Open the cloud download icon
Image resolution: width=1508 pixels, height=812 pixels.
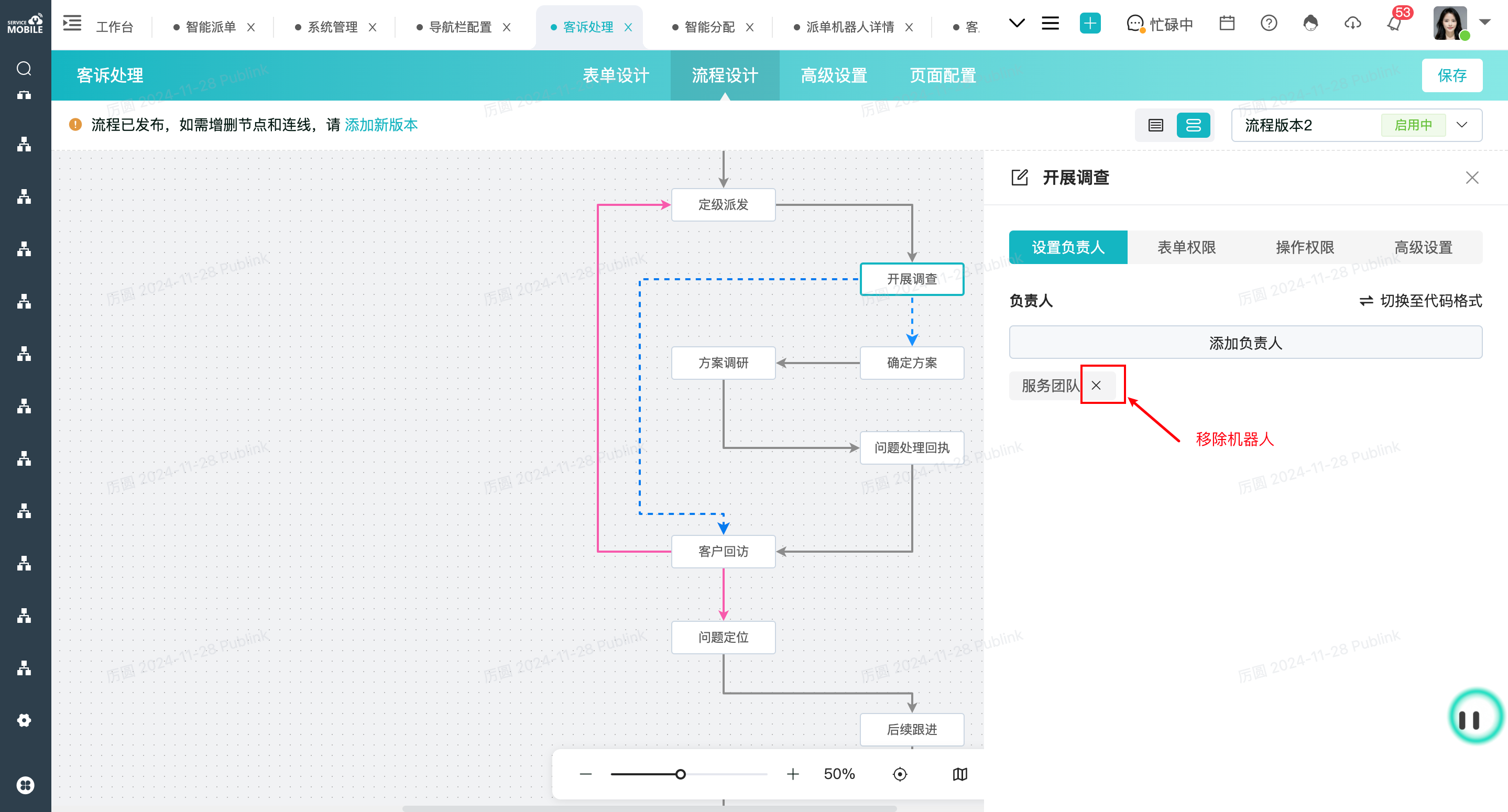tap(1352, 24)
